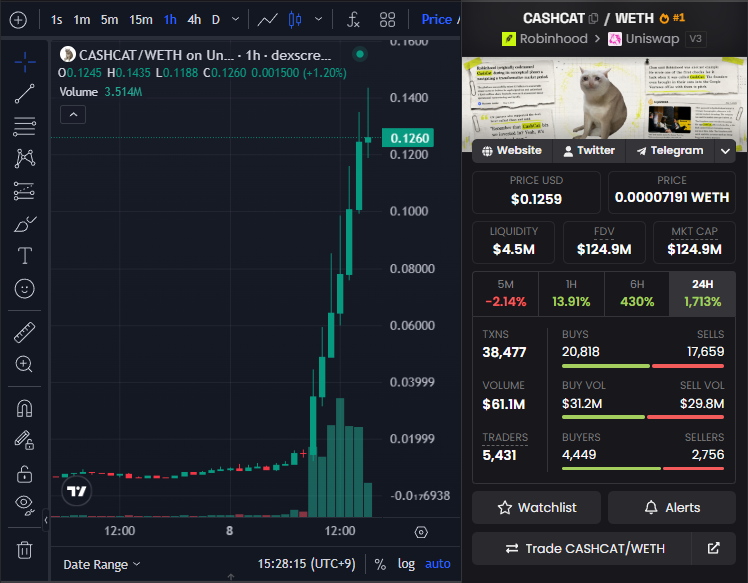Image resolution: width=748 pixels, height=583 pixels.
Task: Open the emoji icons tool
Action: pos(25,289)
